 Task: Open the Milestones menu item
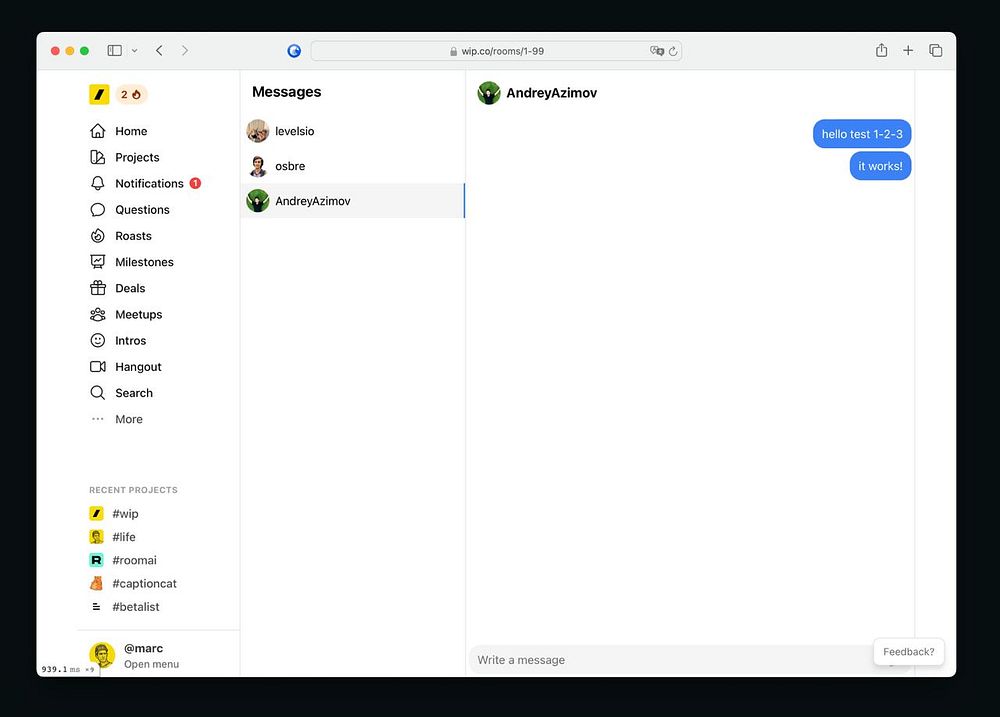coord(144,262)
